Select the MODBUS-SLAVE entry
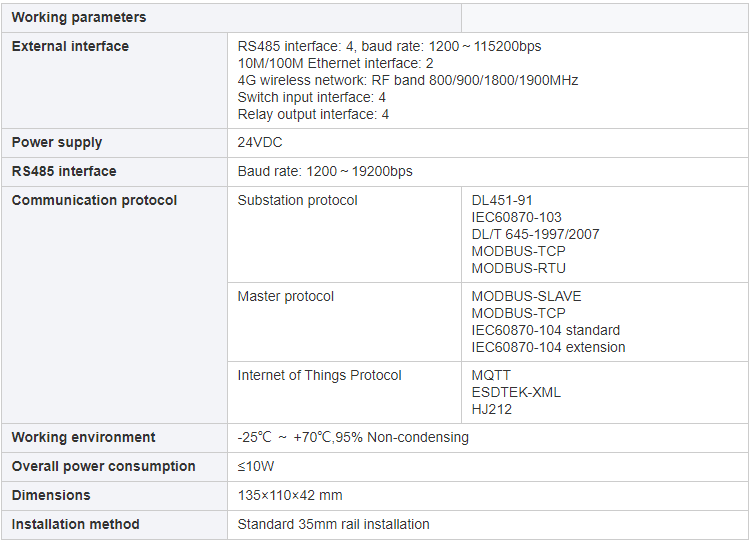The height and width of the screenshot is (543, 751). click(x=526, y=296)
